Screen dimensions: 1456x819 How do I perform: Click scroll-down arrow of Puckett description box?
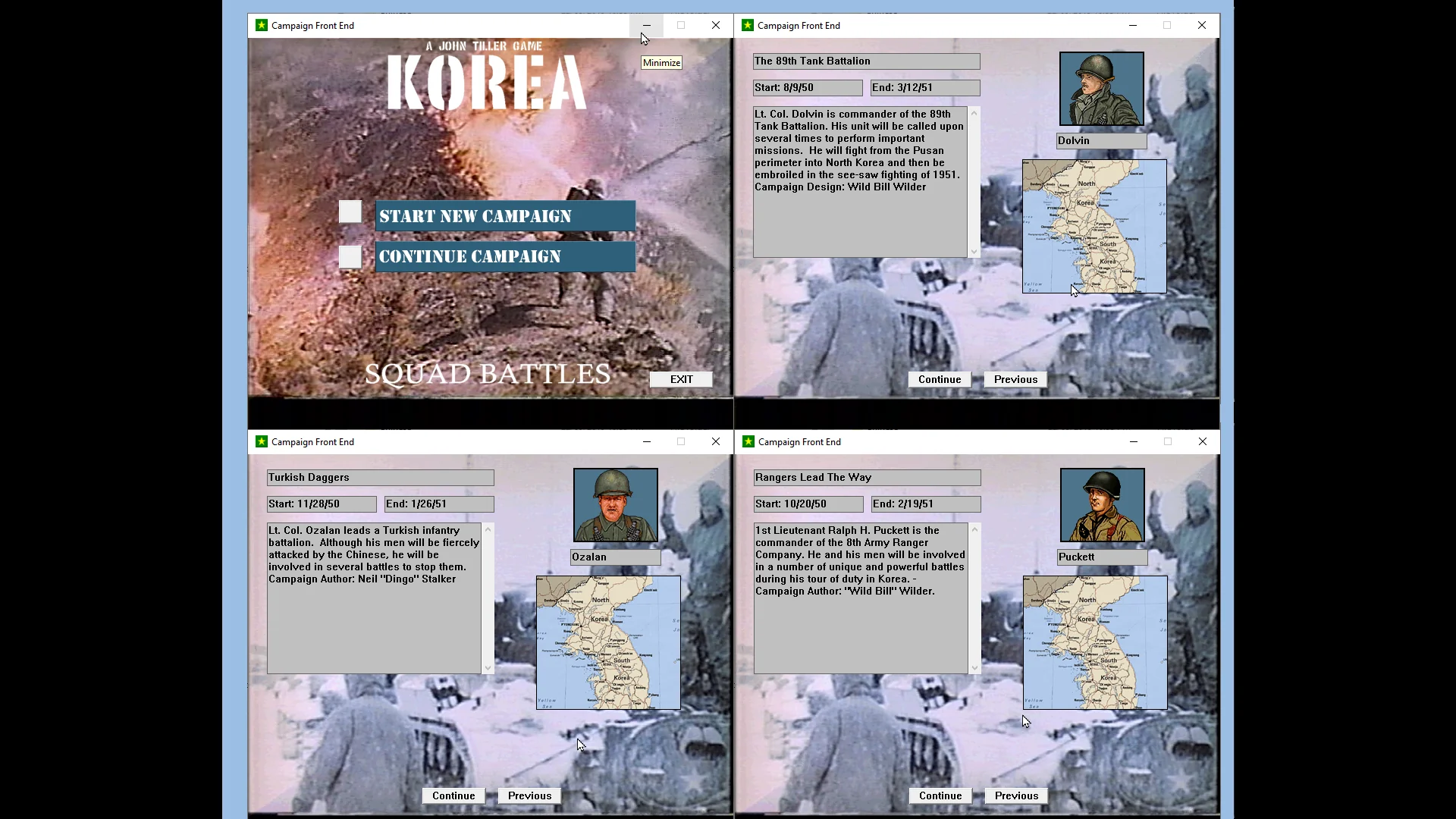pos(975,668)
